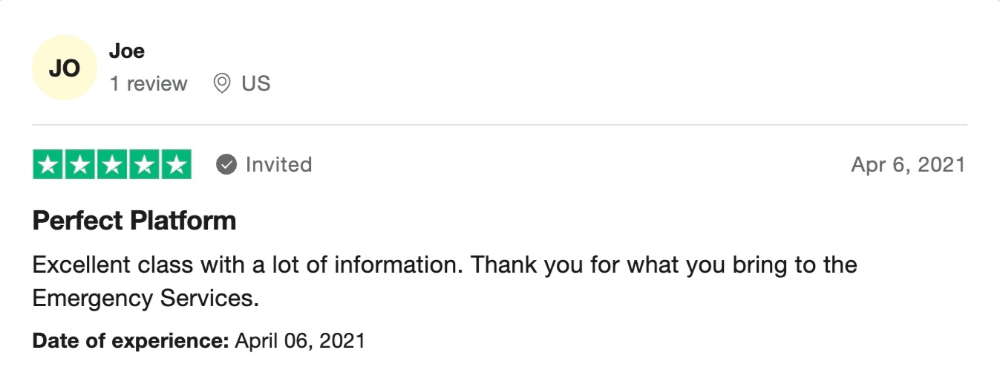Click the Apr 6, 2021 review date
The height and width of the screenshot is (373, 1000).
click(x=908, y=165)
